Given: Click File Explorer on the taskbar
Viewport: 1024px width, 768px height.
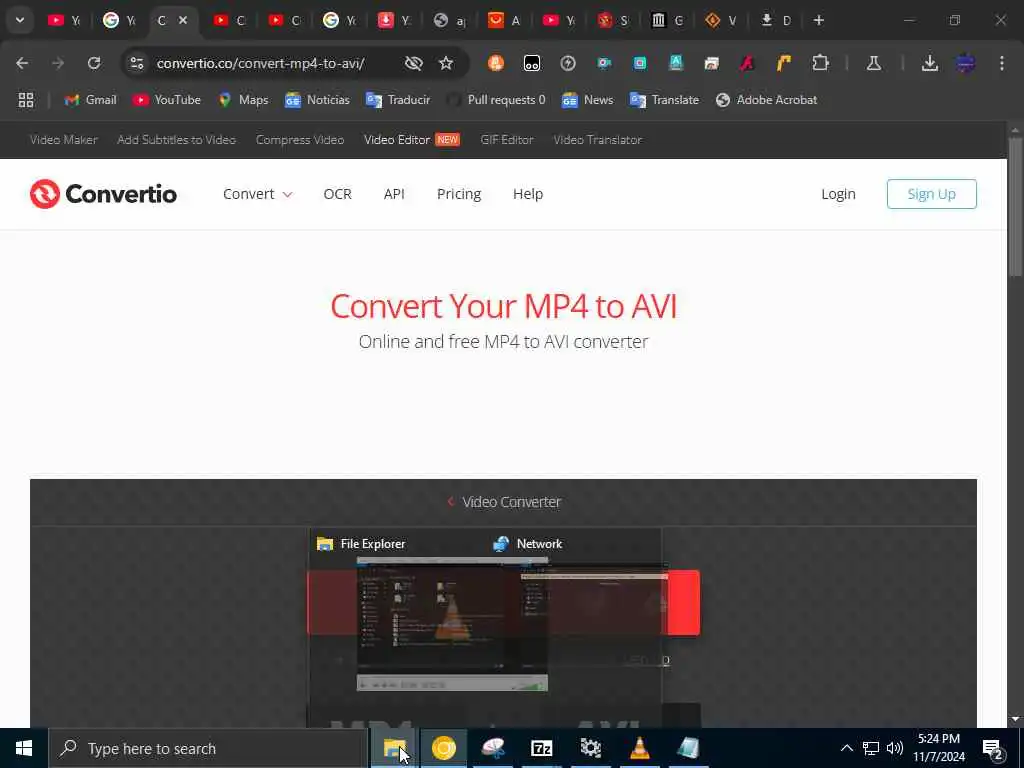Looking at the screenshot, I should click(x=394, y=748).
